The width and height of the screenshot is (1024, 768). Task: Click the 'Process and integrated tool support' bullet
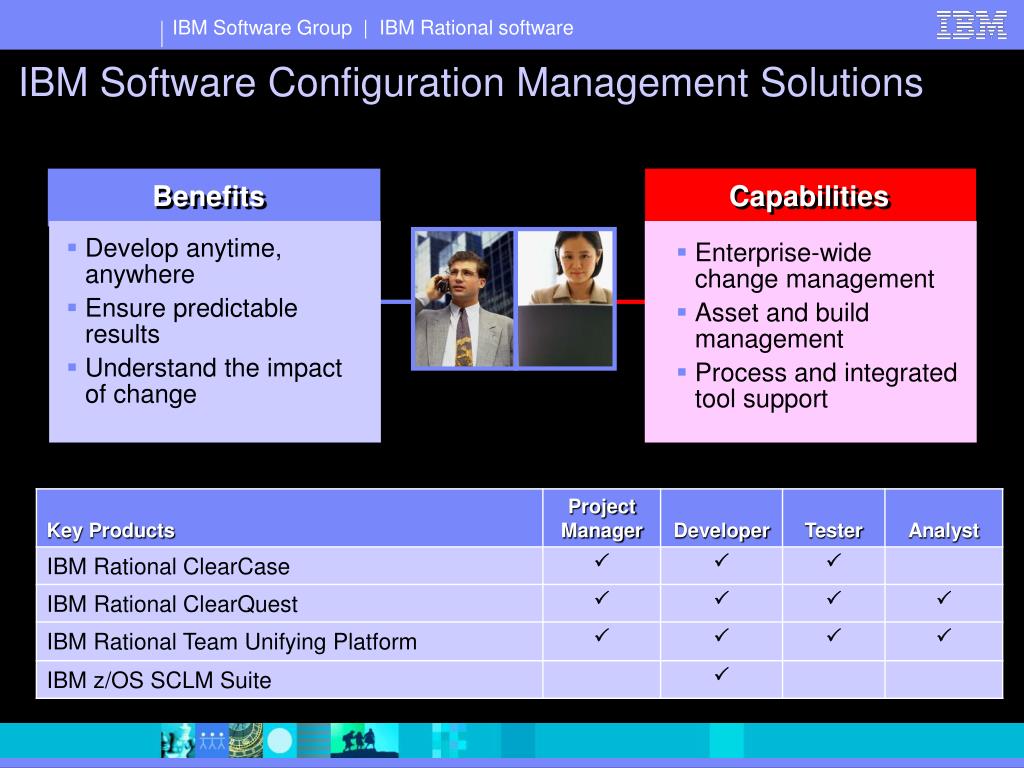[x=825, y=386]
